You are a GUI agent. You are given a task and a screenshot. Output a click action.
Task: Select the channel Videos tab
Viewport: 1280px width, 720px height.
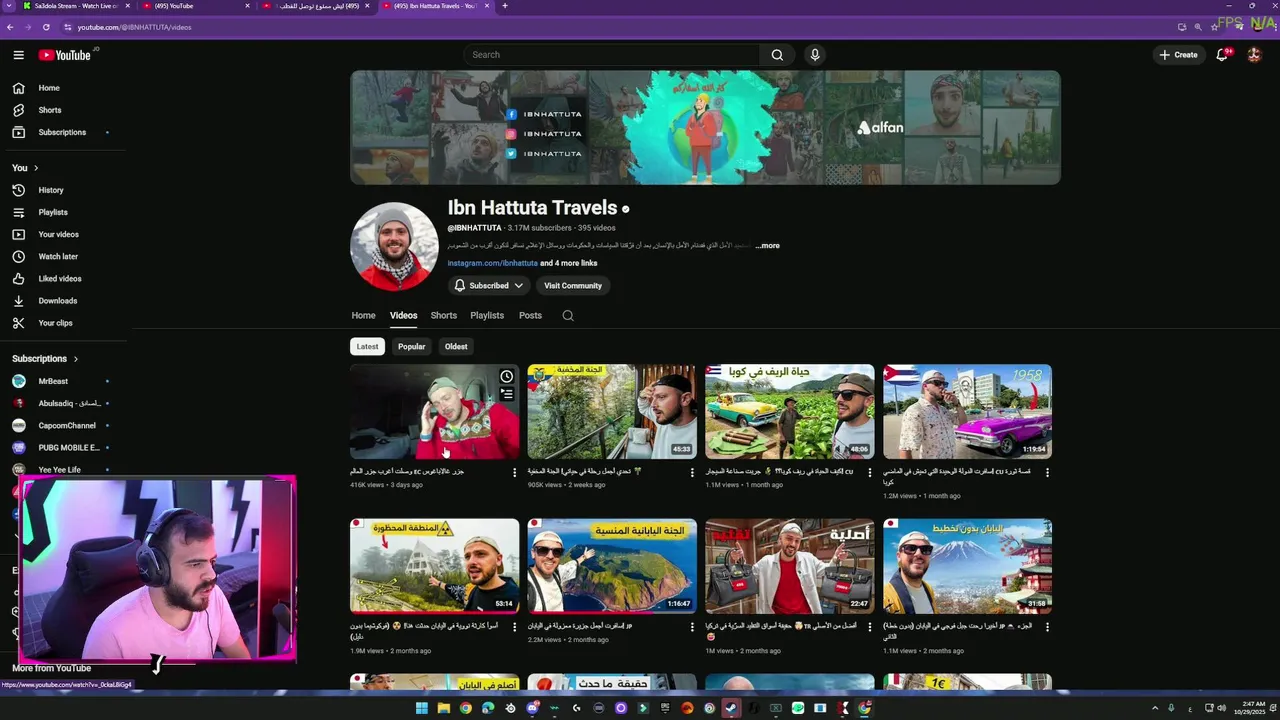point(403,315)
